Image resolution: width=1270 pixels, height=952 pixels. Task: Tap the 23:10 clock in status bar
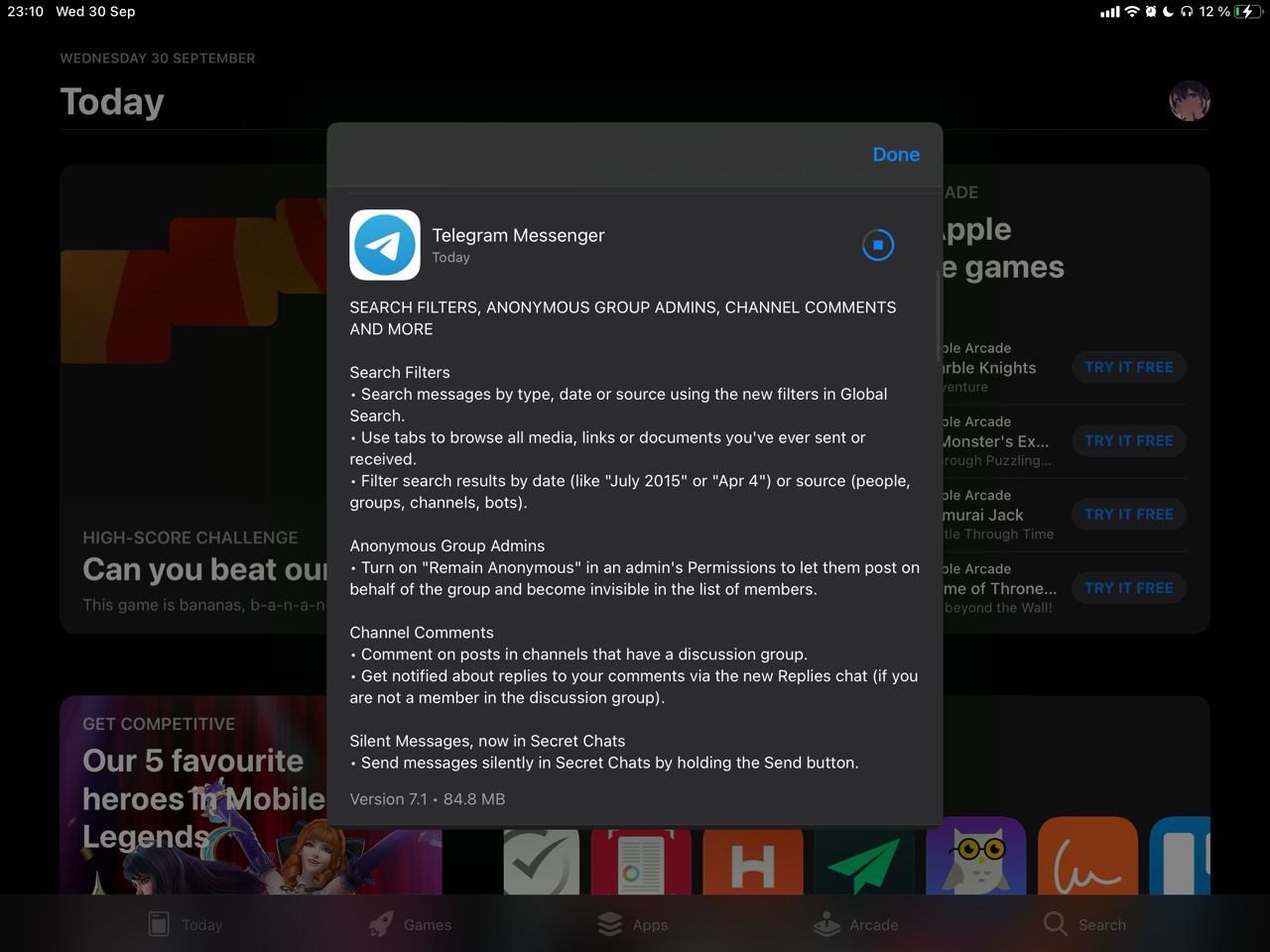click(26, 12)
